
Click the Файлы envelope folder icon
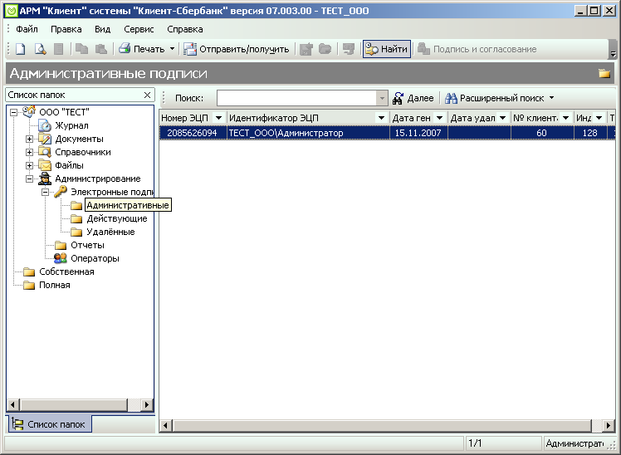click(45, 166)
